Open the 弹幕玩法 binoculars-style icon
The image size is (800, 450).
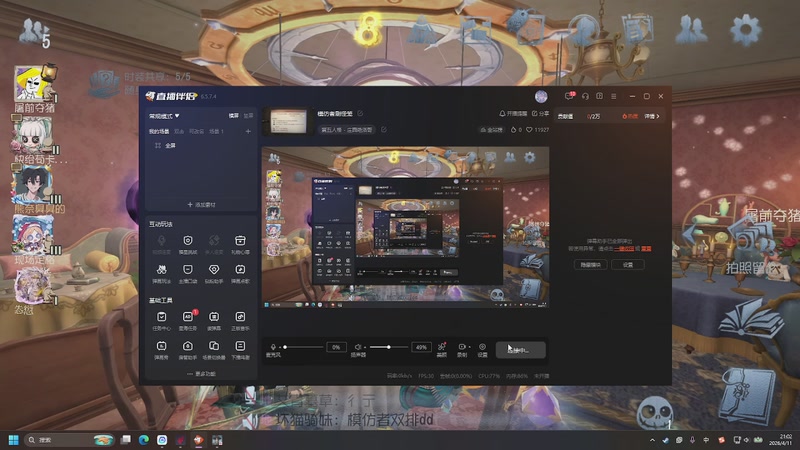click(x=161, y=270)
